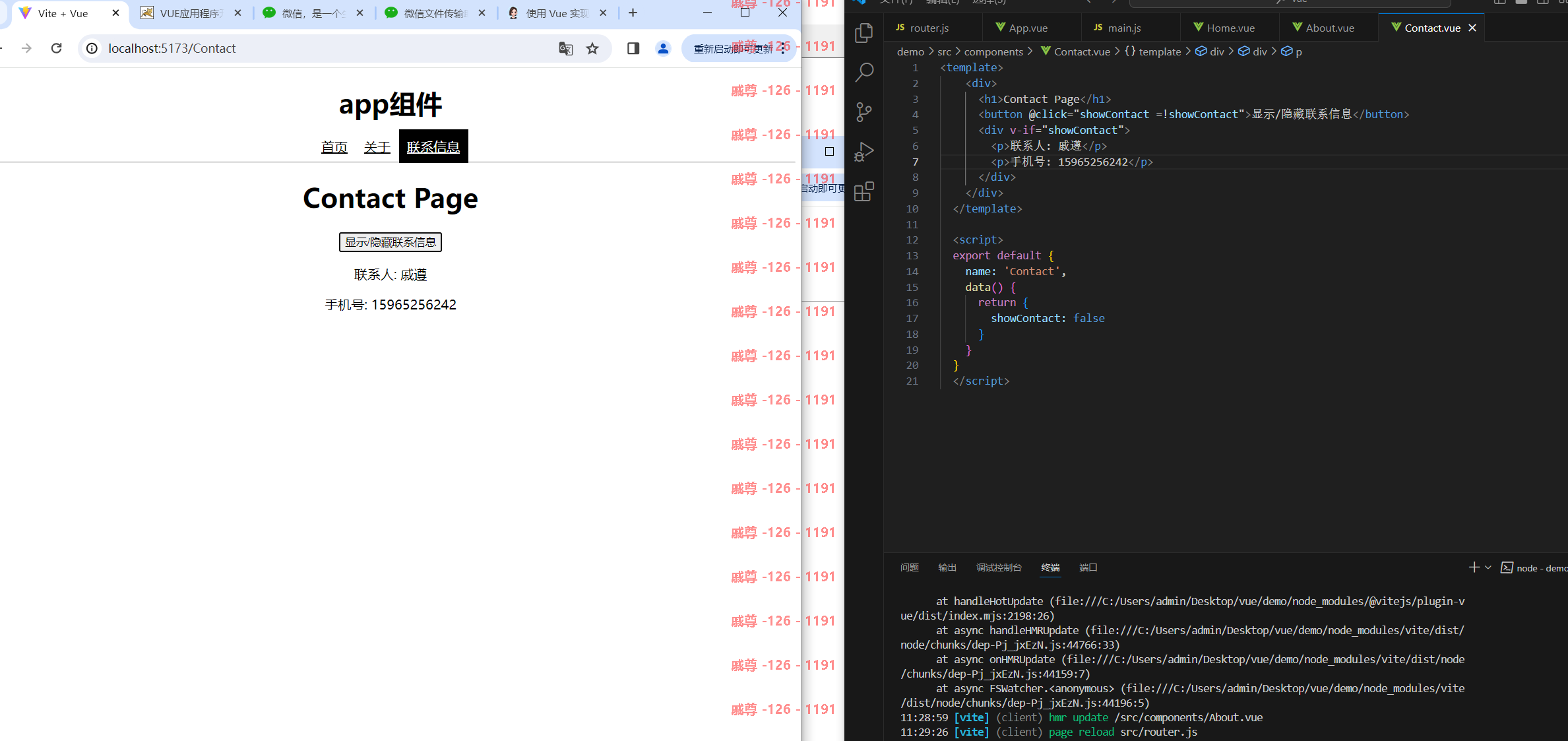1568x741 pixels.
Task: Click the hmr update About.vue terminal line
Action: click(x=1082, y=717)
